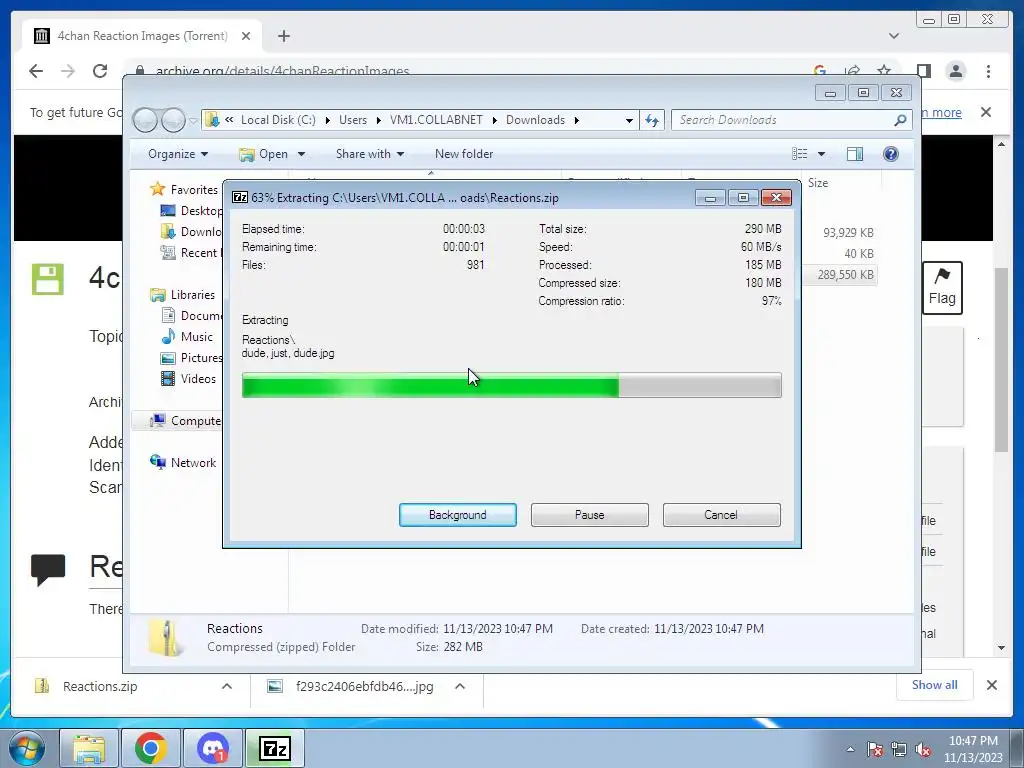Open the Pictures library

pyautogui.click(x=201, y=358)
